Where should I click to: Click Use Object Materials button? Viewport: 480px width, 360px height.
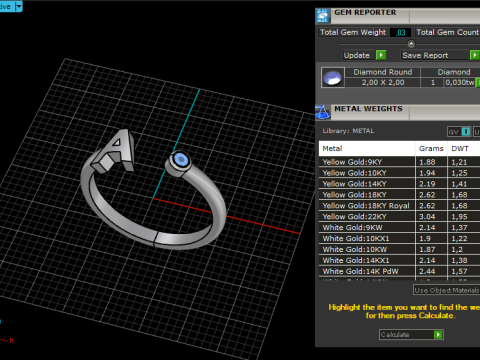click(x=446, y=290)
